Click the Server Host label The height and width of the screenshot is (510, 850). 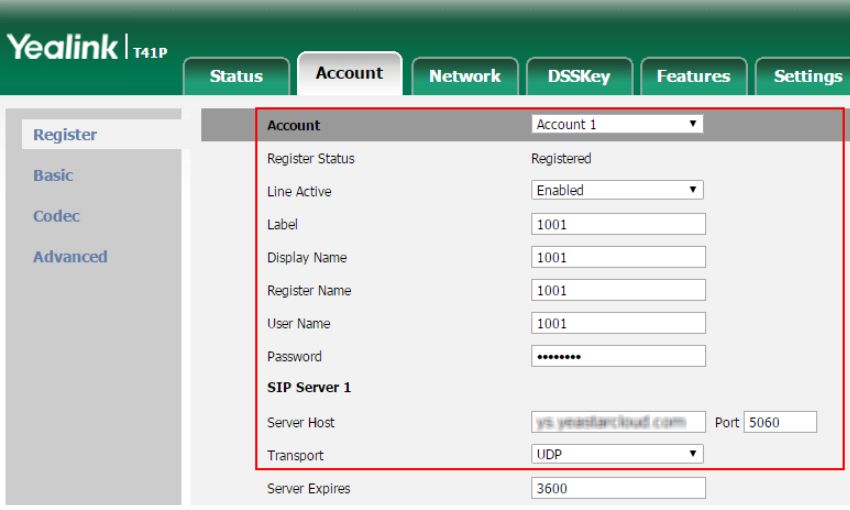click(x=301, y=423)
